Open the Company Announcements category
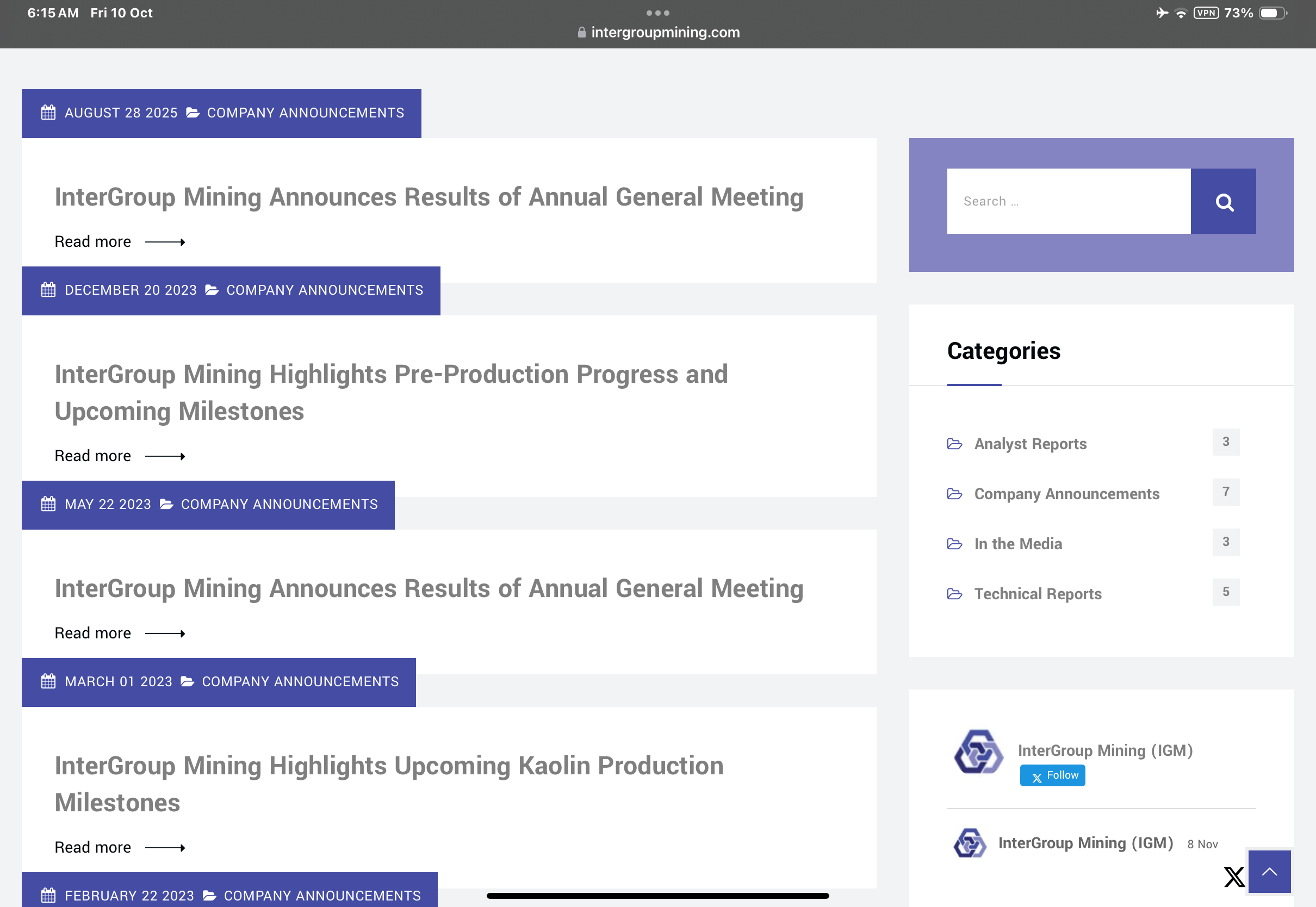Screen dimensions: 1316x907 (x=1066, y=494)
